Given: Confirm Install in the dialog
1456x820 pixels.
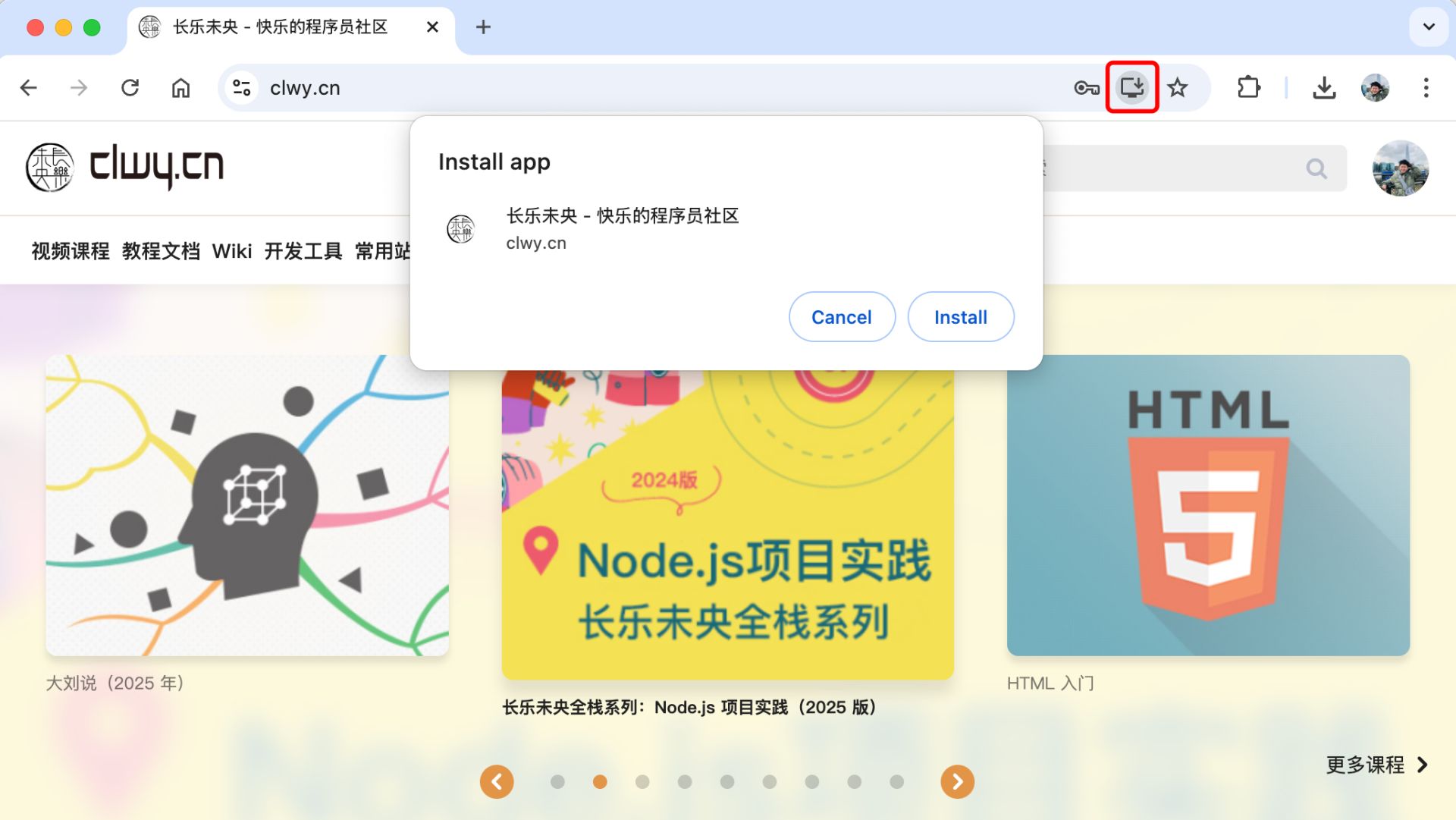Looking at the screenshot, I should click(x=961, y=317).
